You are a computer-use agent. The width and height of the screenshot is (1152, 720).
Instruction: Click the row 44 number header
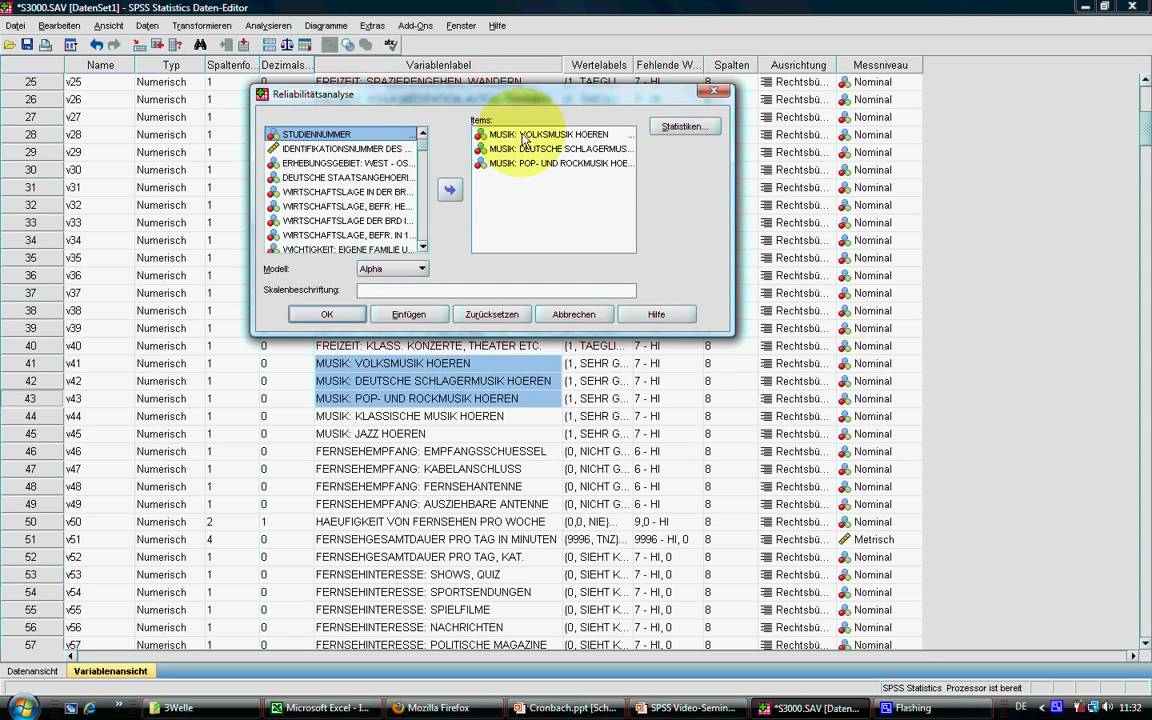(32, 416)
